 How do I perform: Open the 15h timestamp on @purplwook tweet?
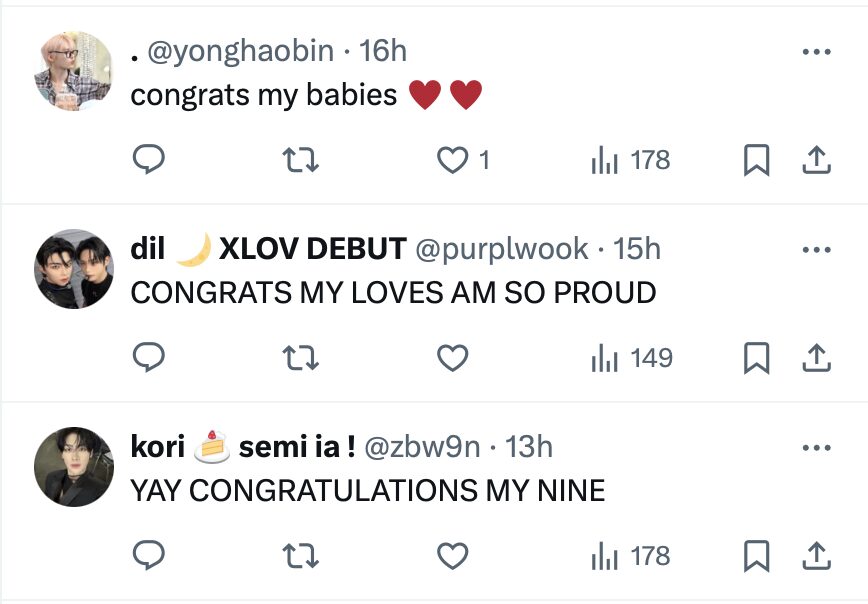click(x=637, y=249)
